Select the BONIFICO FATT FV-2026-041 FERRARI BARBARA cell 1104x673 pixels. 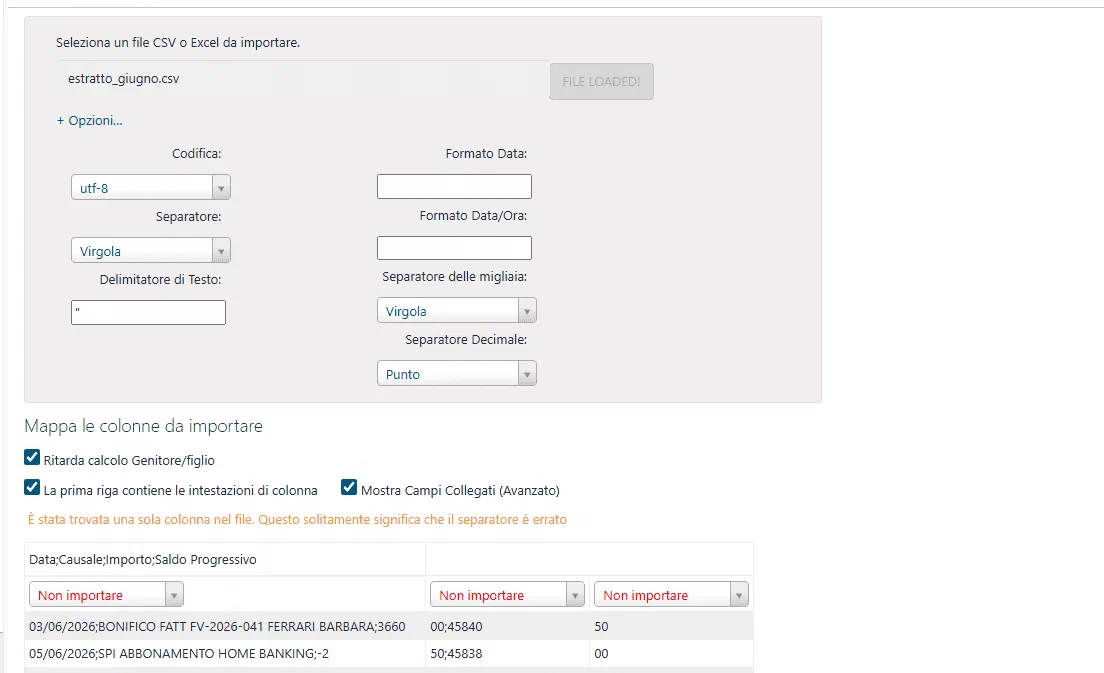coord(225,626)
